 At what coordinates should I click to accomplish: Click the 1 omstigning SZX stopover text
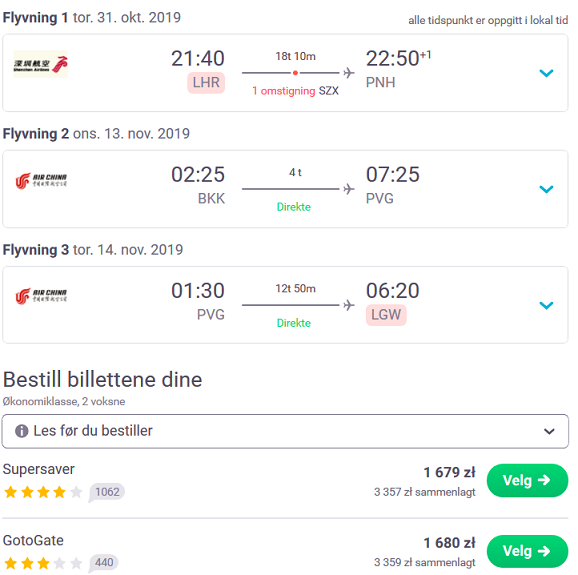(295, 91)
